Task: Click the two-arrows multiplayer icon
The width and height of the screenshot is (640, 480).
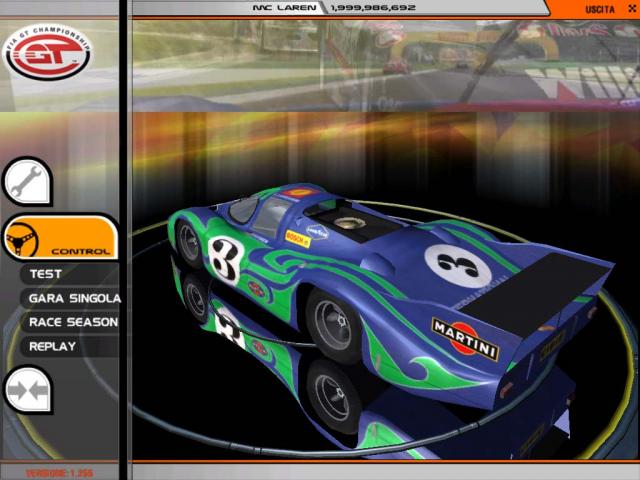Action: 28,390
